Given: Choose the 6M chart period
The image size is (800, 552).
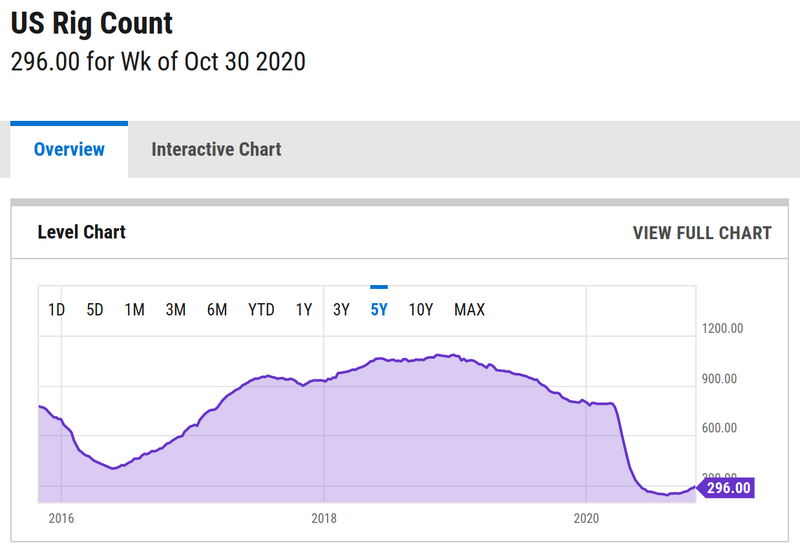Looking at the screenshot, I should pos(217,310).
